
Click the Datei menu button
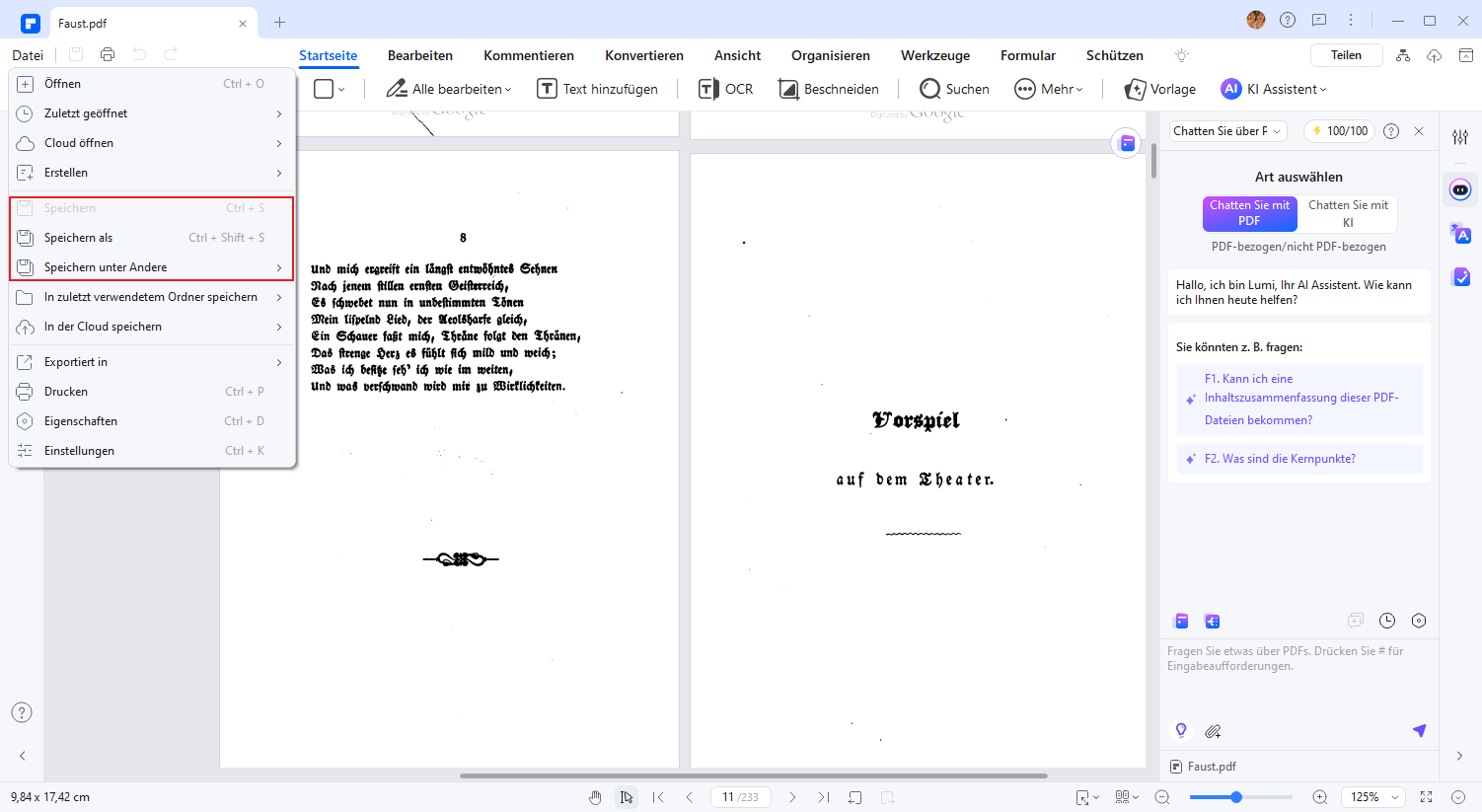tap(28, 55)
